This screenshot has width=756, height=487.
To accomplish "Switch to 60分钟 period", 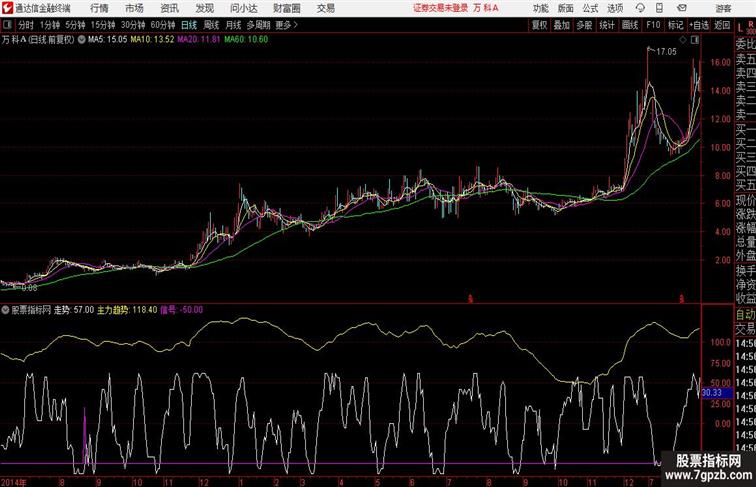I will click(163, 25).
